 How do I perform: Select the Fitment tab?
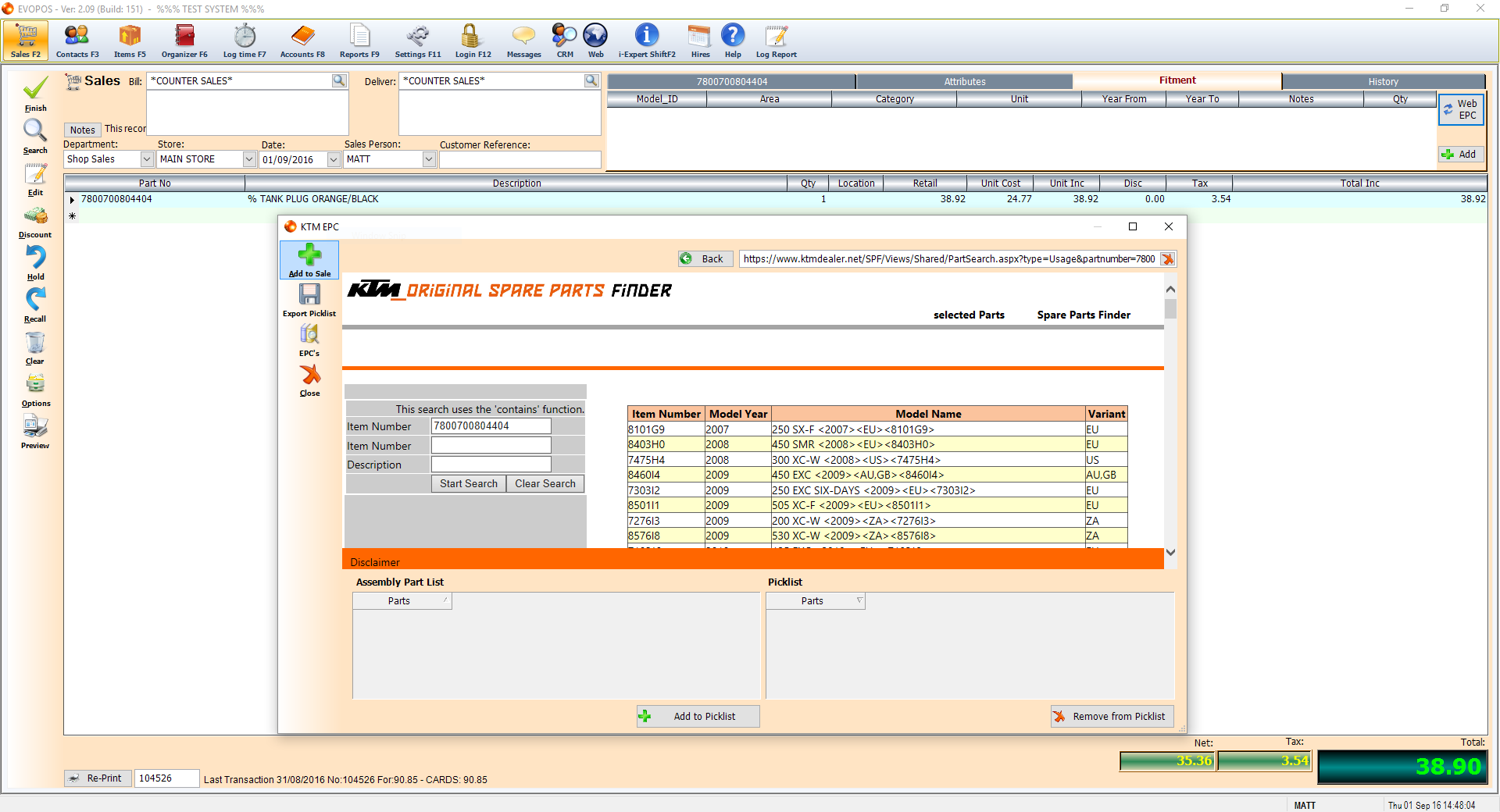(x=1177, y=80)
